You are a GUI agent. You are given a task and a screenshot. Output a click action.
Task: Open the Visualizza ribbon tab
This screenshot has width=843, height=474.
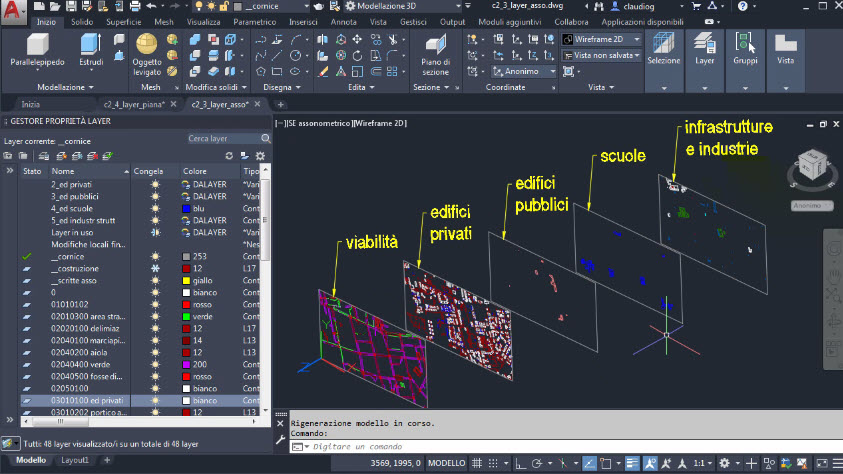(x=203, y=22)
